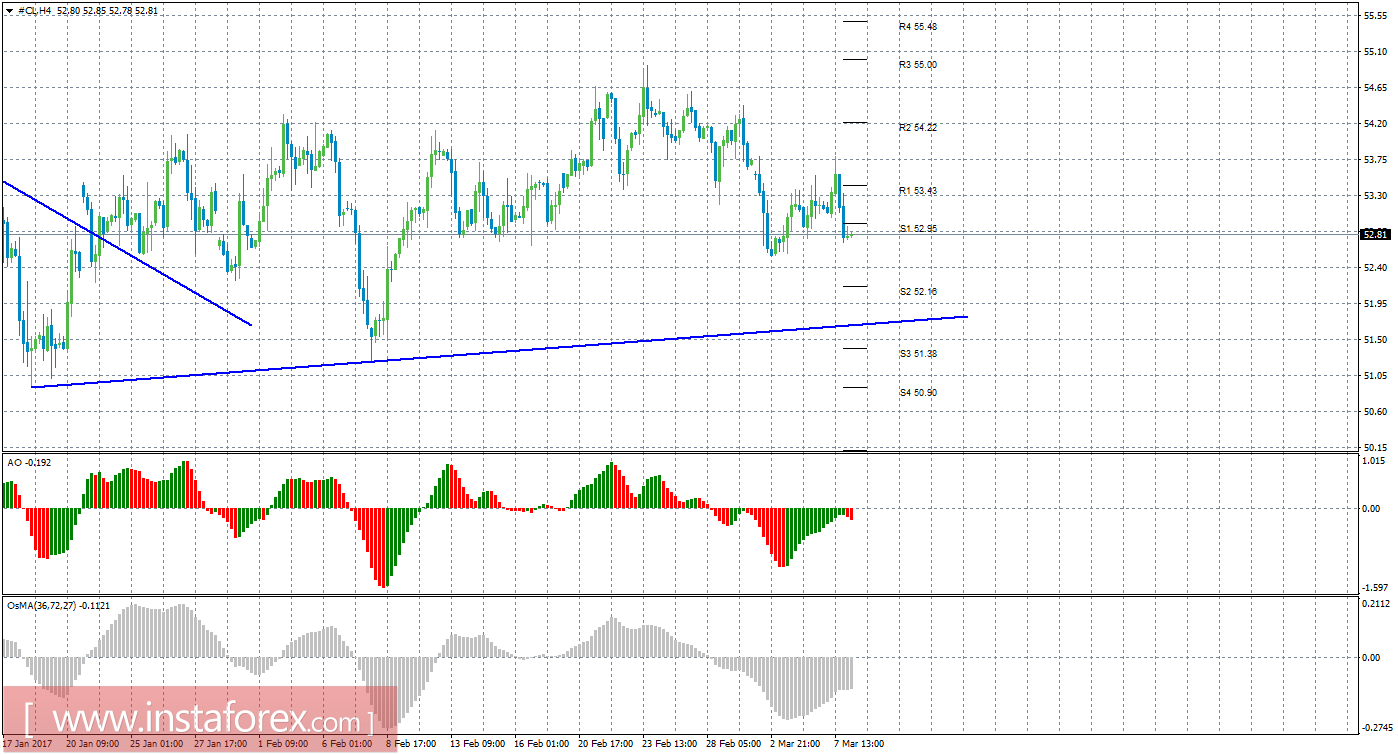Viewport: 1398px width, 755px height.
Task: Click the AO -0.192 indicator label
Action: (27, 464)
